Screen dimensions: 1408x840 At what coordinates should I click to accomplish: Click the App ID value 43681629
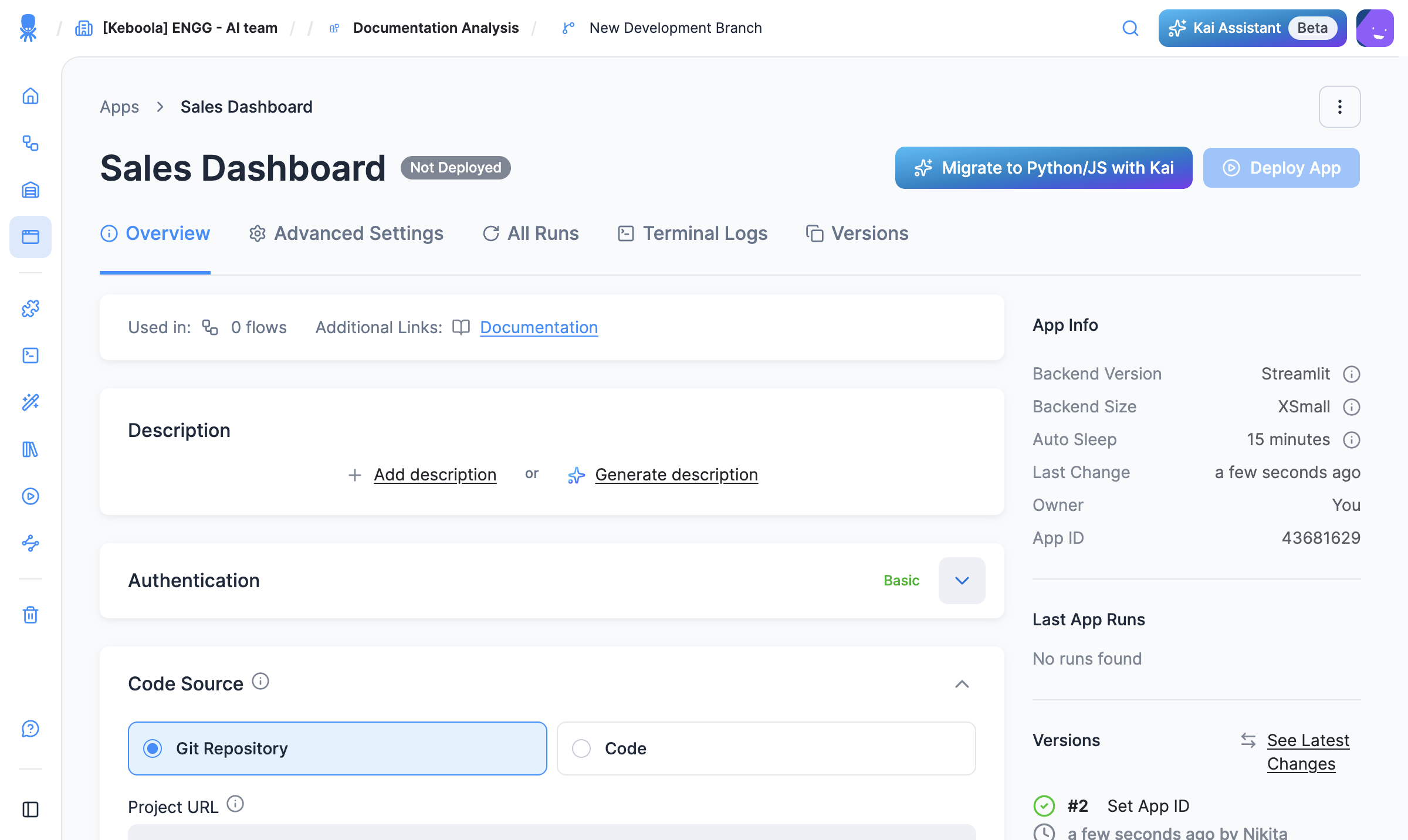(1321, 538)
